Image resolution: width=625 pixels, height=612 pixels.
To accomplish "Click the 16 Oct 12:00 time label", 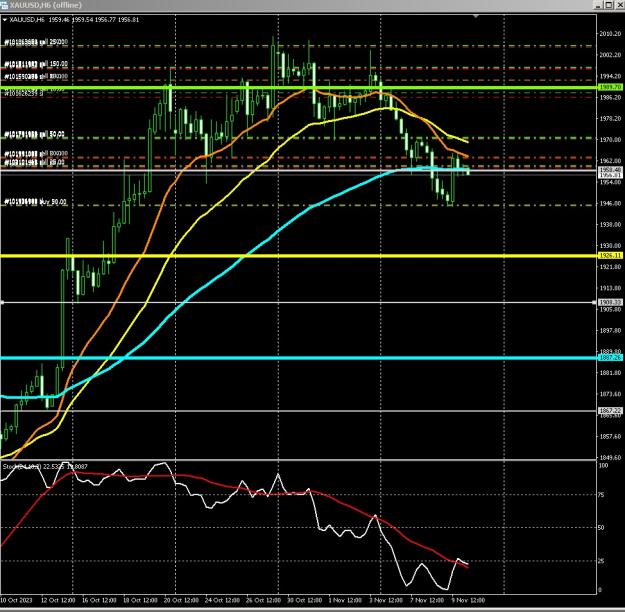I will coord(99,600).
